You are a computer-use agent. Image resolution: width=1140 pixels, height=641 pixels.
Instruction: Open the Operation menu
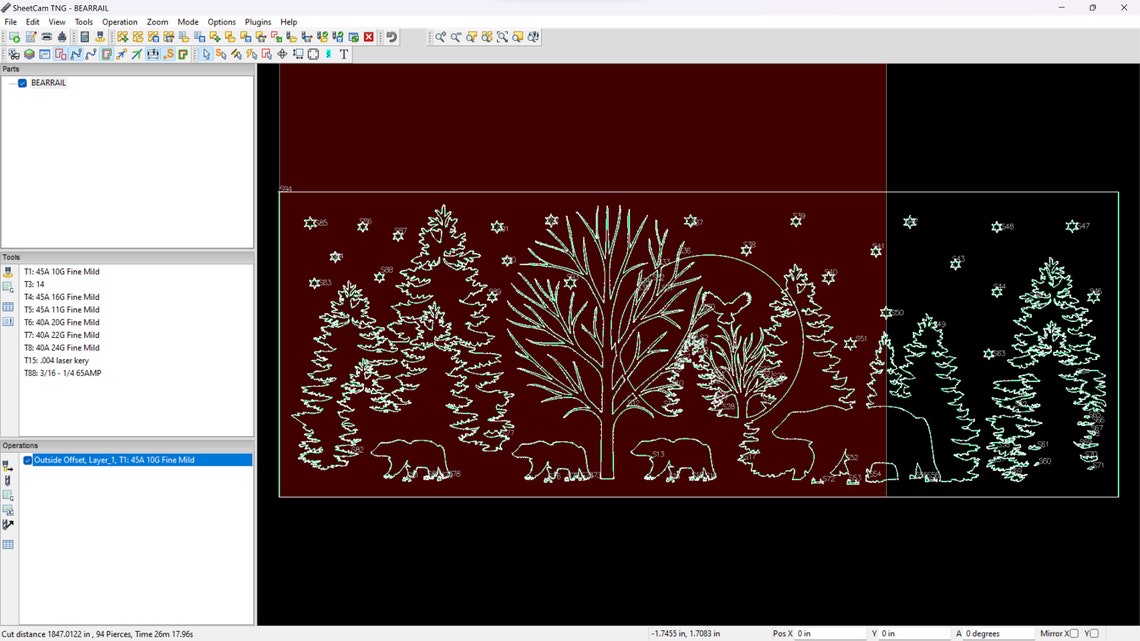(119, 21)
